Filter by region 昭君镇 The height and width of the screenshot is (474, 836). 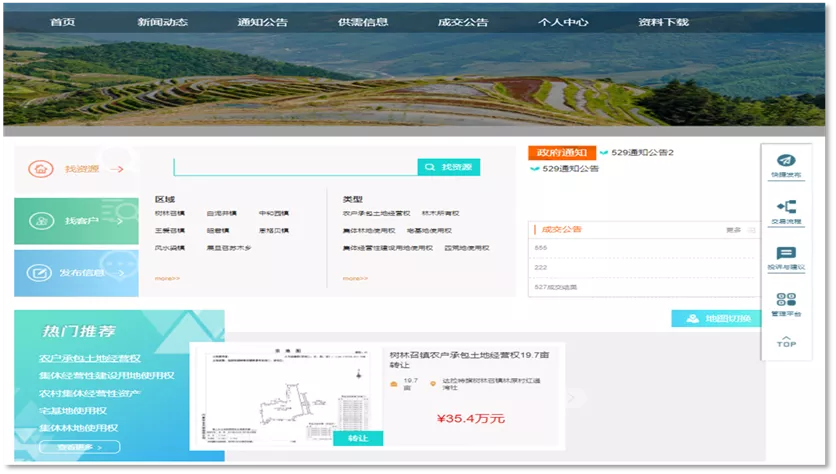tap(218, 231)
